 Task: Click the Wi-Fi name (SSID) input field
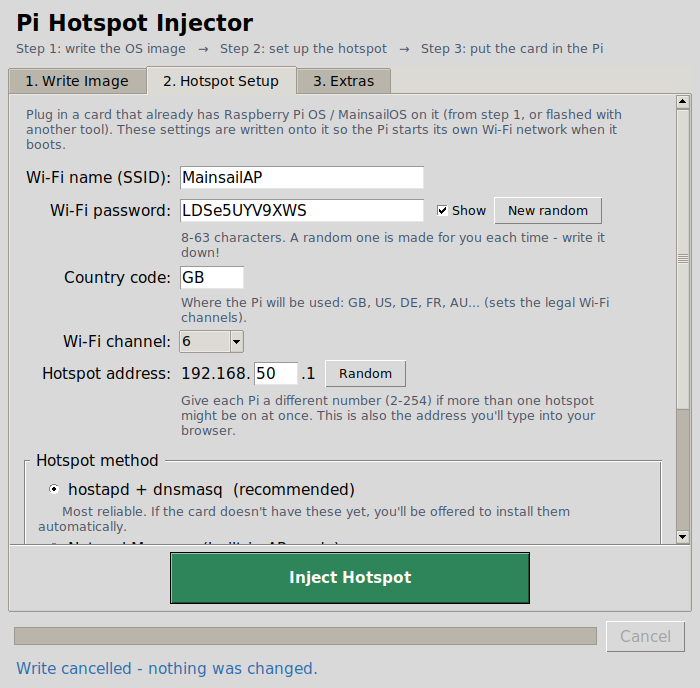point(302,177)
